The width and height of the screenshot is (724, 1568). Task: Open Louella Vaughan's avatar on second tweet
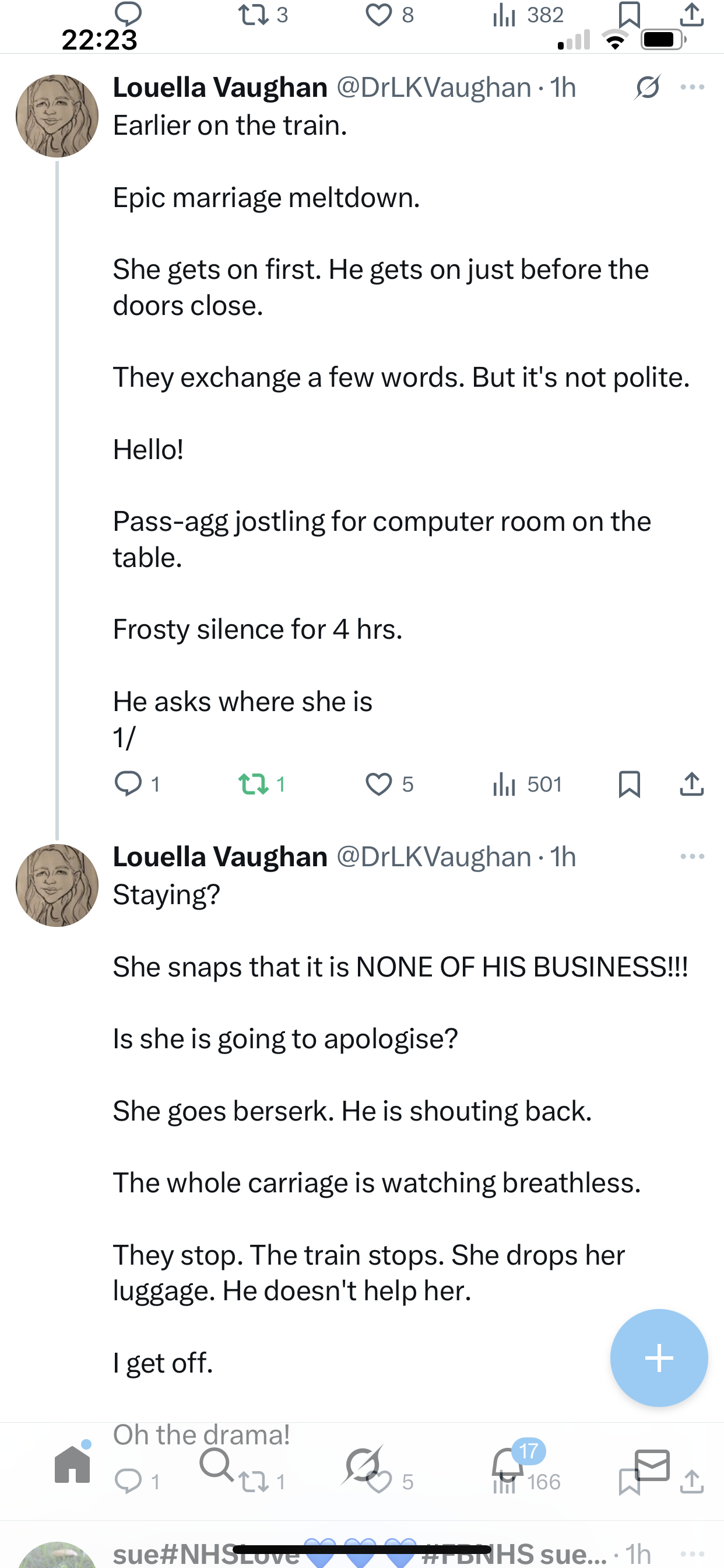click(57, 885)
